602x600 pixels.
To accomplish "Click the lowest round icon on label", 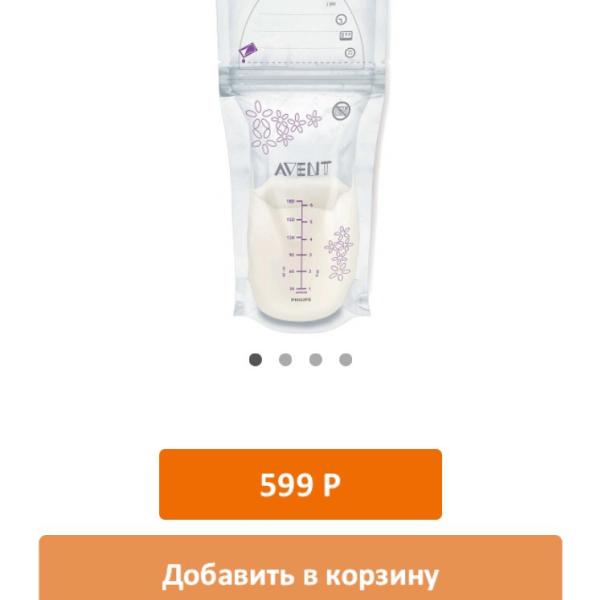I will (x=349, y=53).
